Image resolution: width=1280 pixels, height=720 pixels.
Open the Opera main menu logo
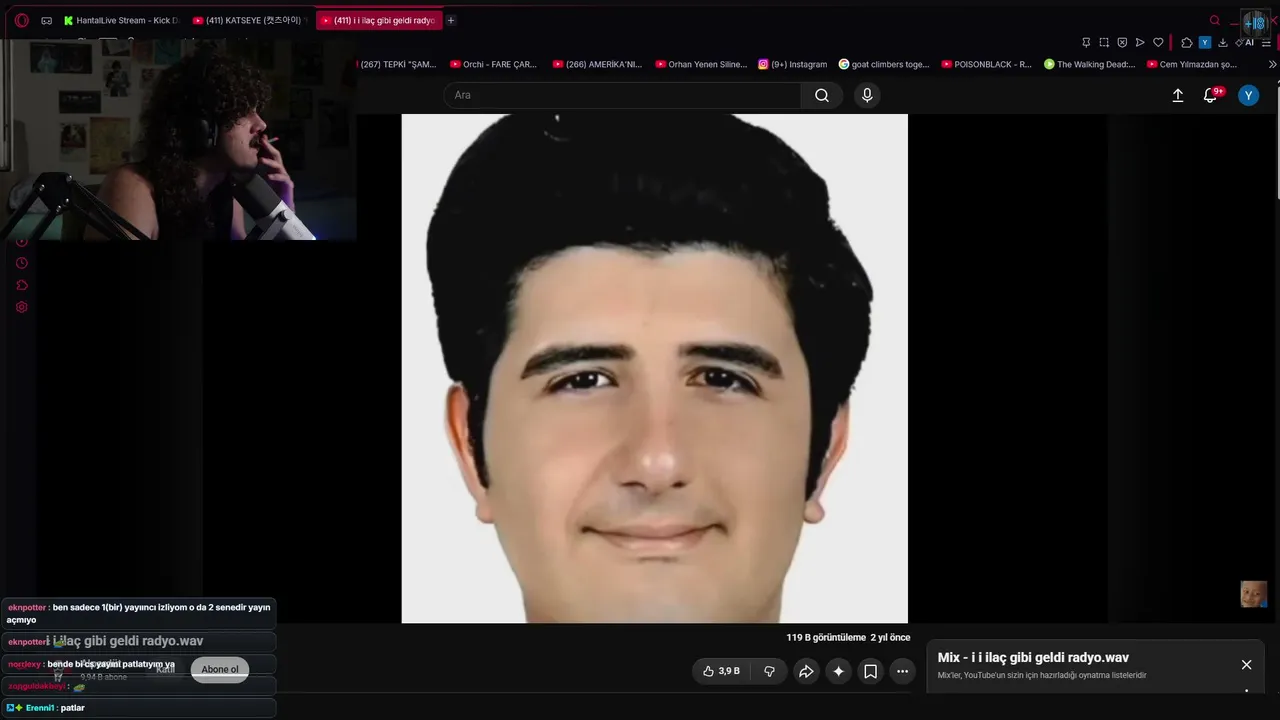21,20
